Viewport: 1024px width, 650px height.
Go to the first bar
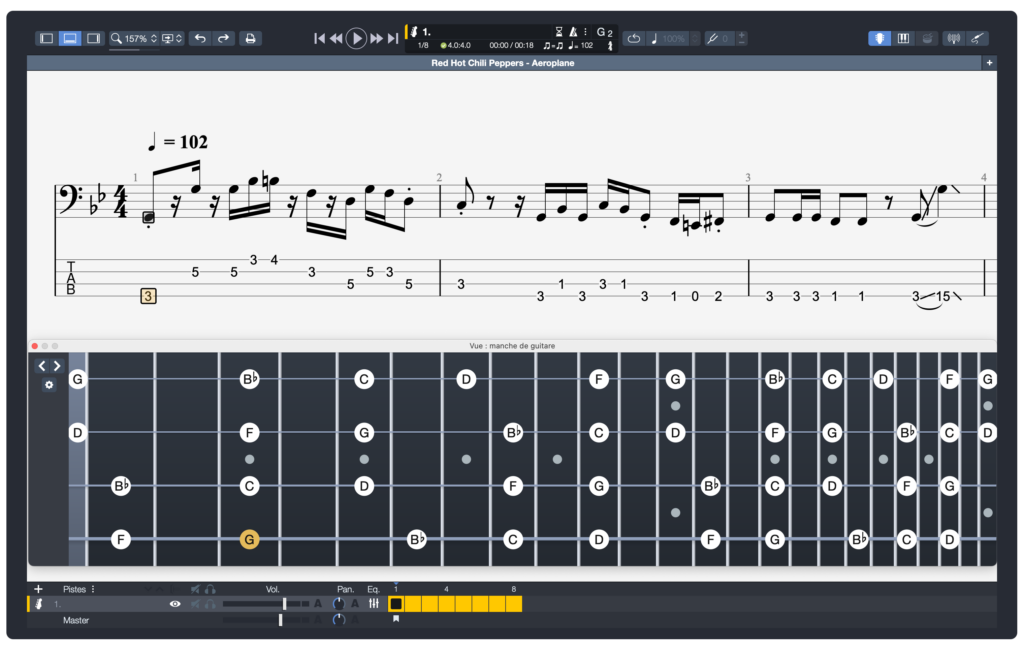319,39
